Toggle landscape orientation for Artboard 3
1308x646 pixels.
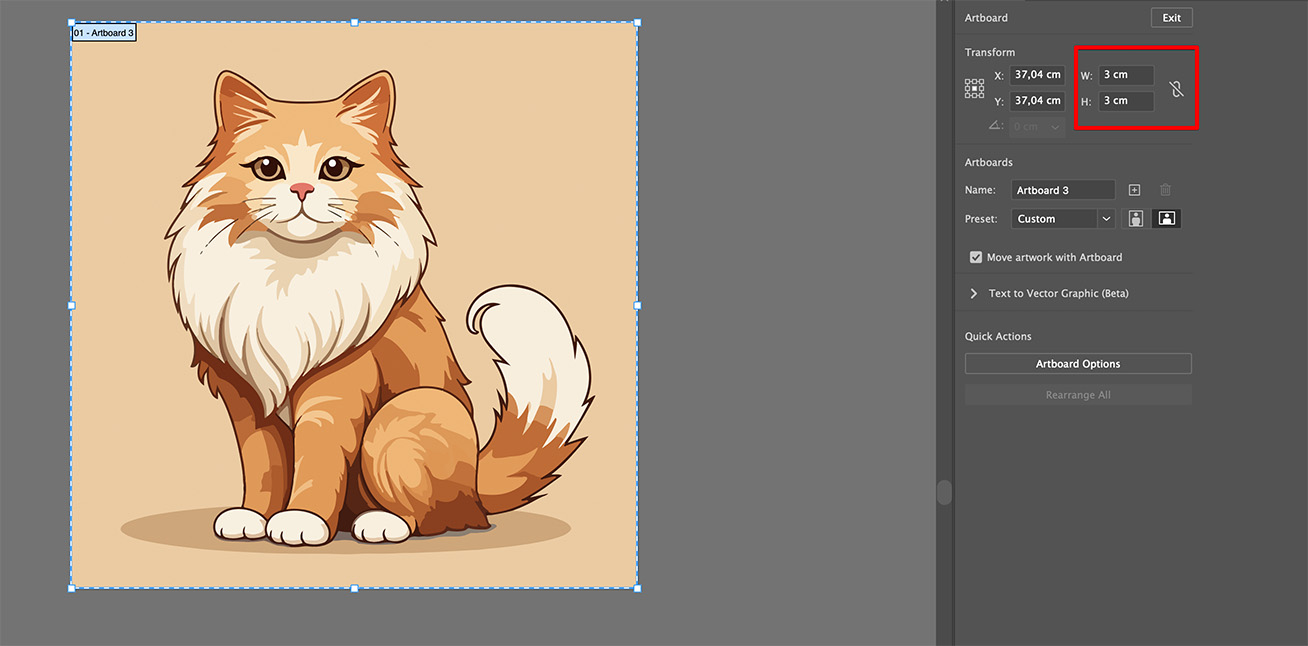pos(1166,218)
